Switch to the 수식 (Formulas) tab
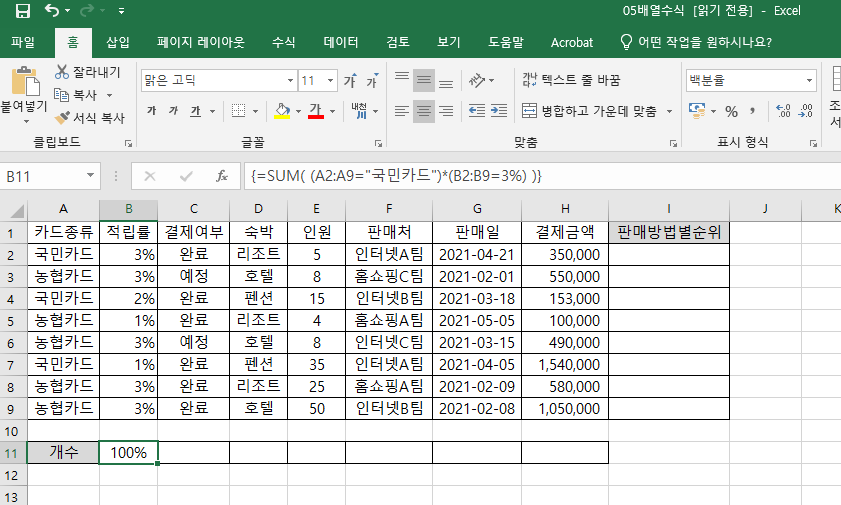The height and width of the screenshot is (505, 841). pyautogui.click(x=283, y=43)
